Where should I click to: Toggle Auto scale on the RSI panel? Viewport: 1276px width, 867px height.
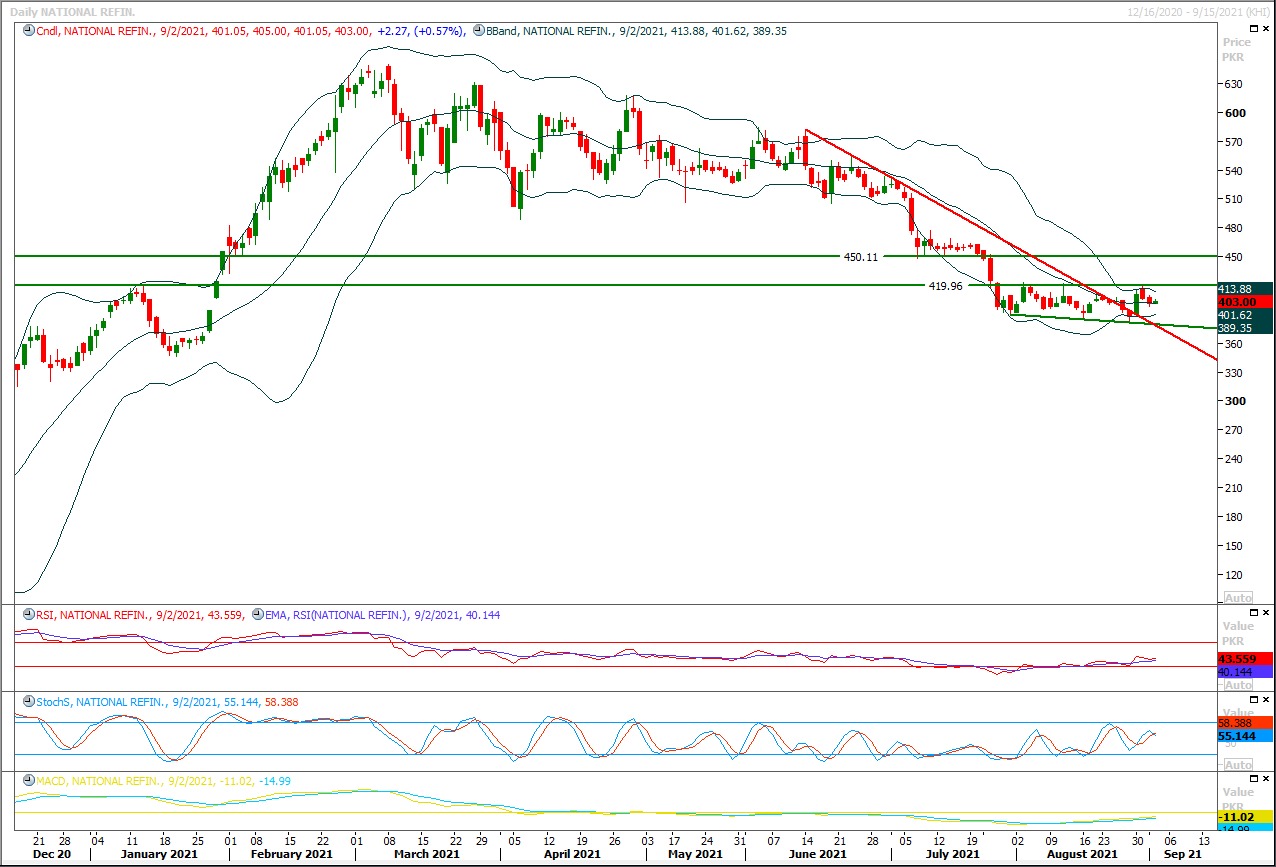point(1237,685)
